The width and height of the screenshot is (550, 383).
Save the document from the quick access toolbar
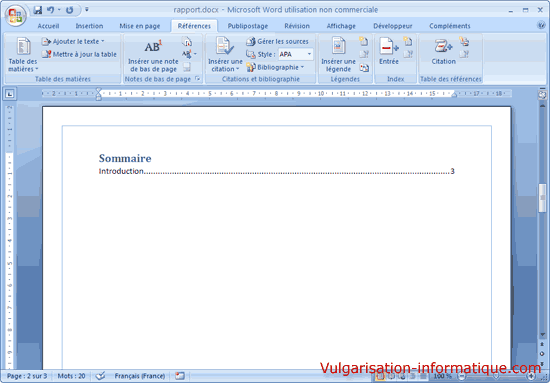point(38,10)
